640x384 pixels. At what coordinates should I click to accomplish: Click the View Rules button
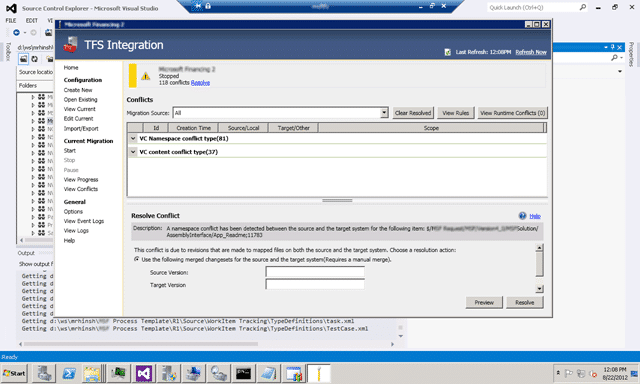tap(456, 113)
